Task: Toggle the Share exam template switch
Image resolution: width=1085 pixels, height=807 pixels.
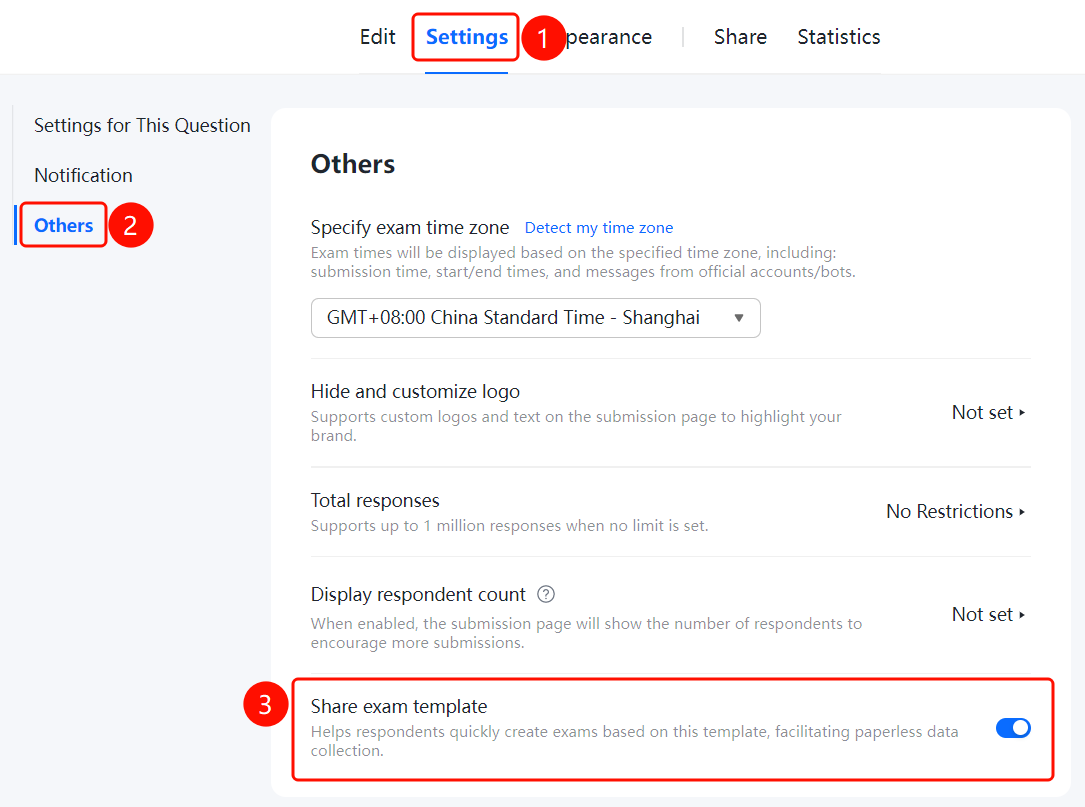Action: (x=1013, y=728)
